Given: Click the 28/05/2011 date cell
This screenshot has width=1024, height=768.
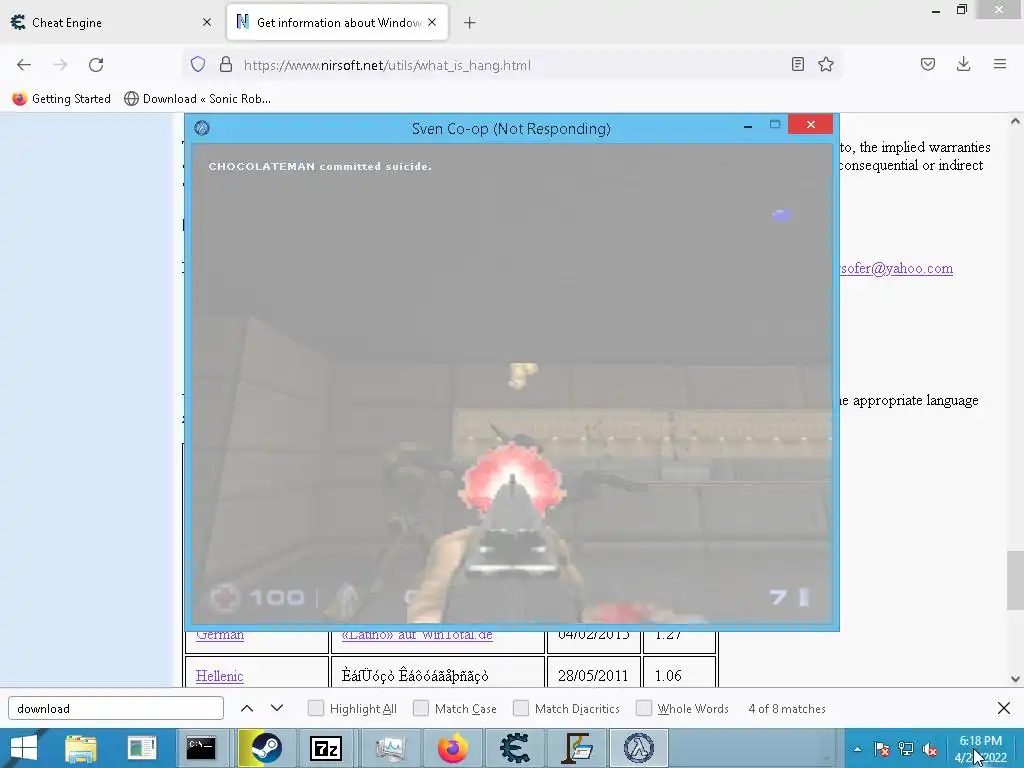Looking at the screenshot, I should click(x=593, y=676).
